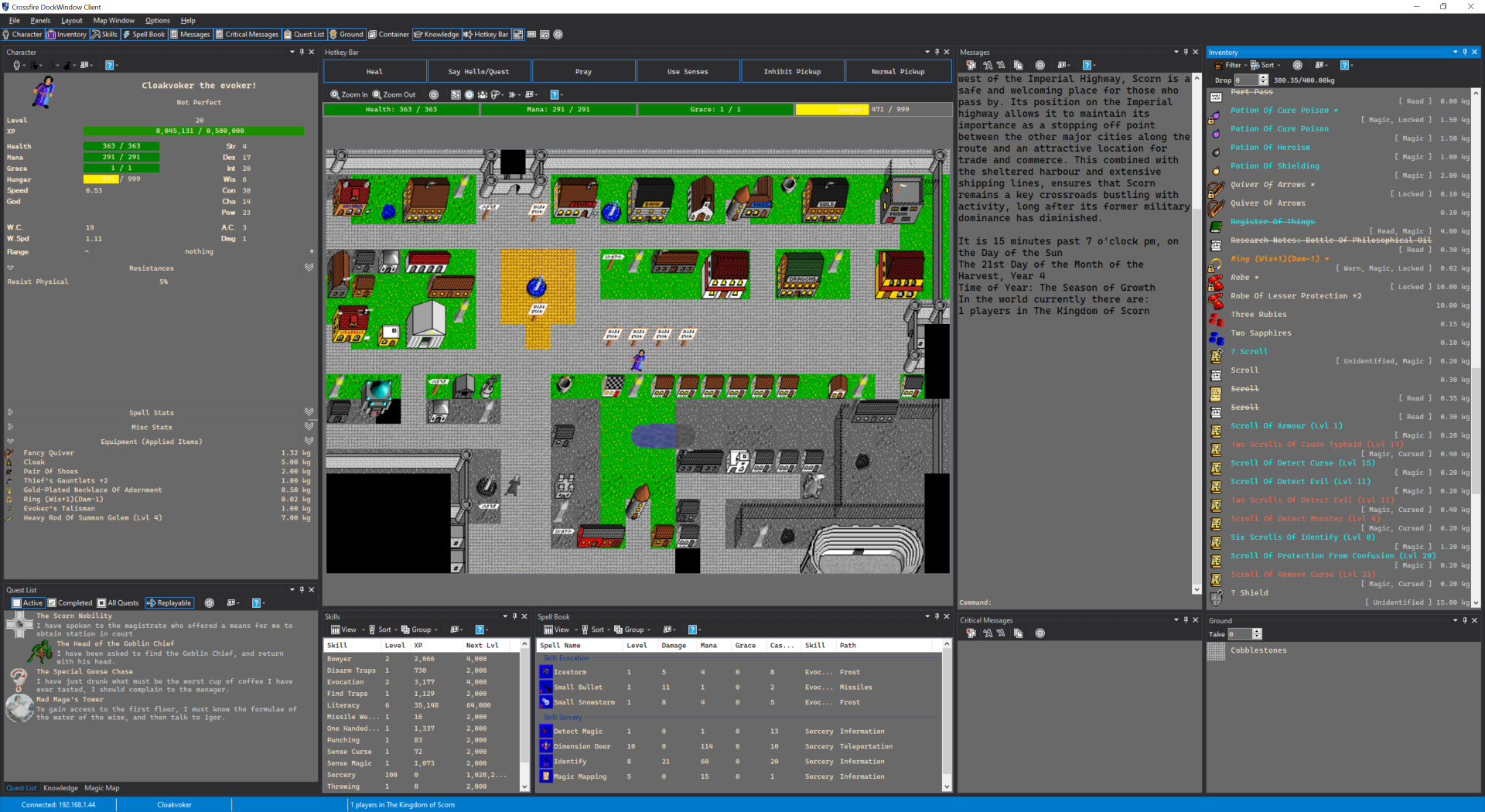
Task: Decrease message font size icon
Action: point(1001,65)
